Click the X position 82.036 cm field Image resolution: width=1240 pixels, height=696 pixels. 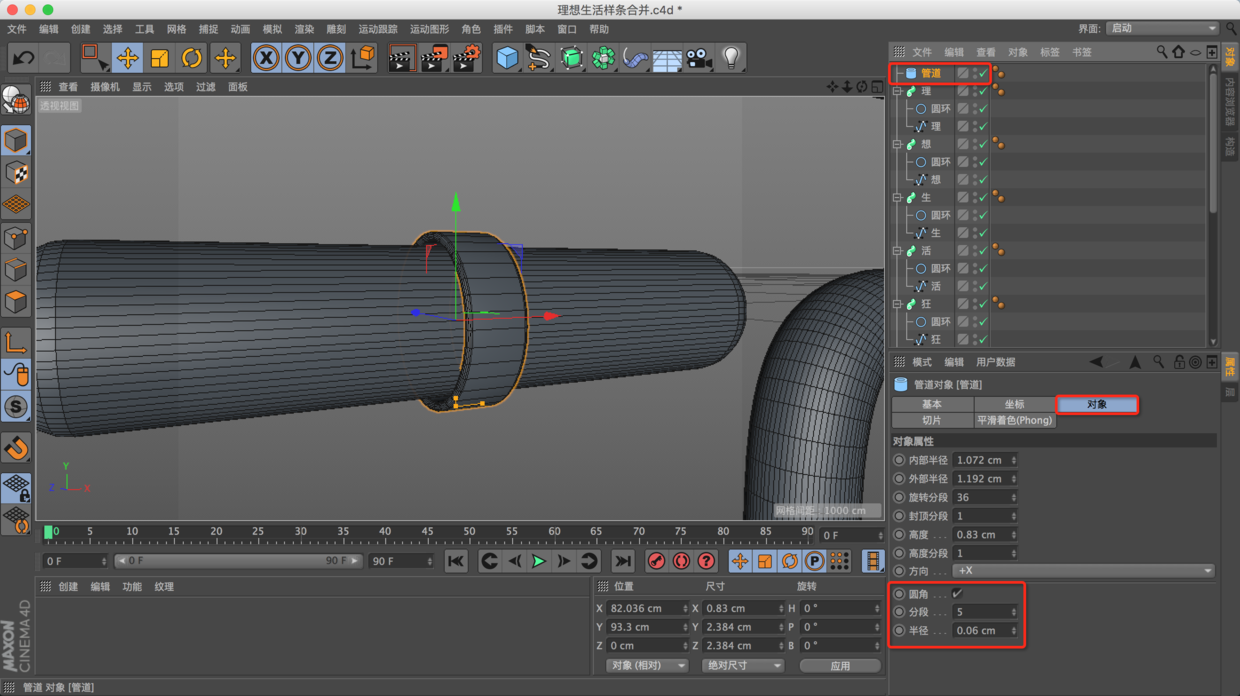648,608
